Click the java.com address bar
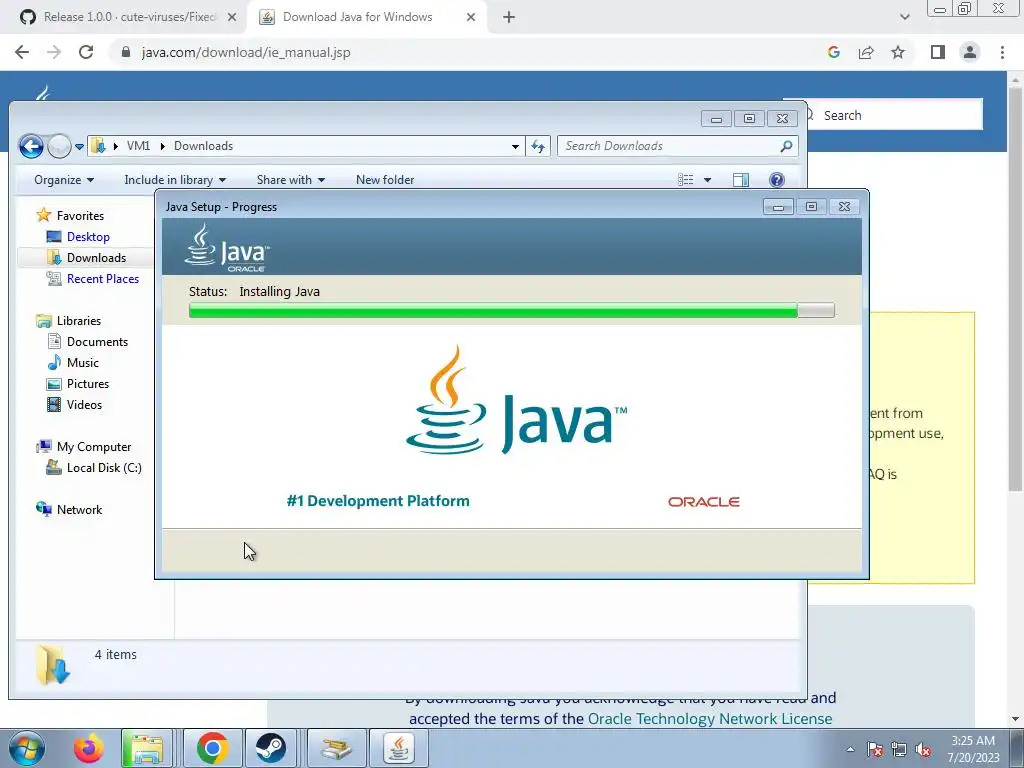This screenshot has height=768, width=1024. (x=457, y=52)
